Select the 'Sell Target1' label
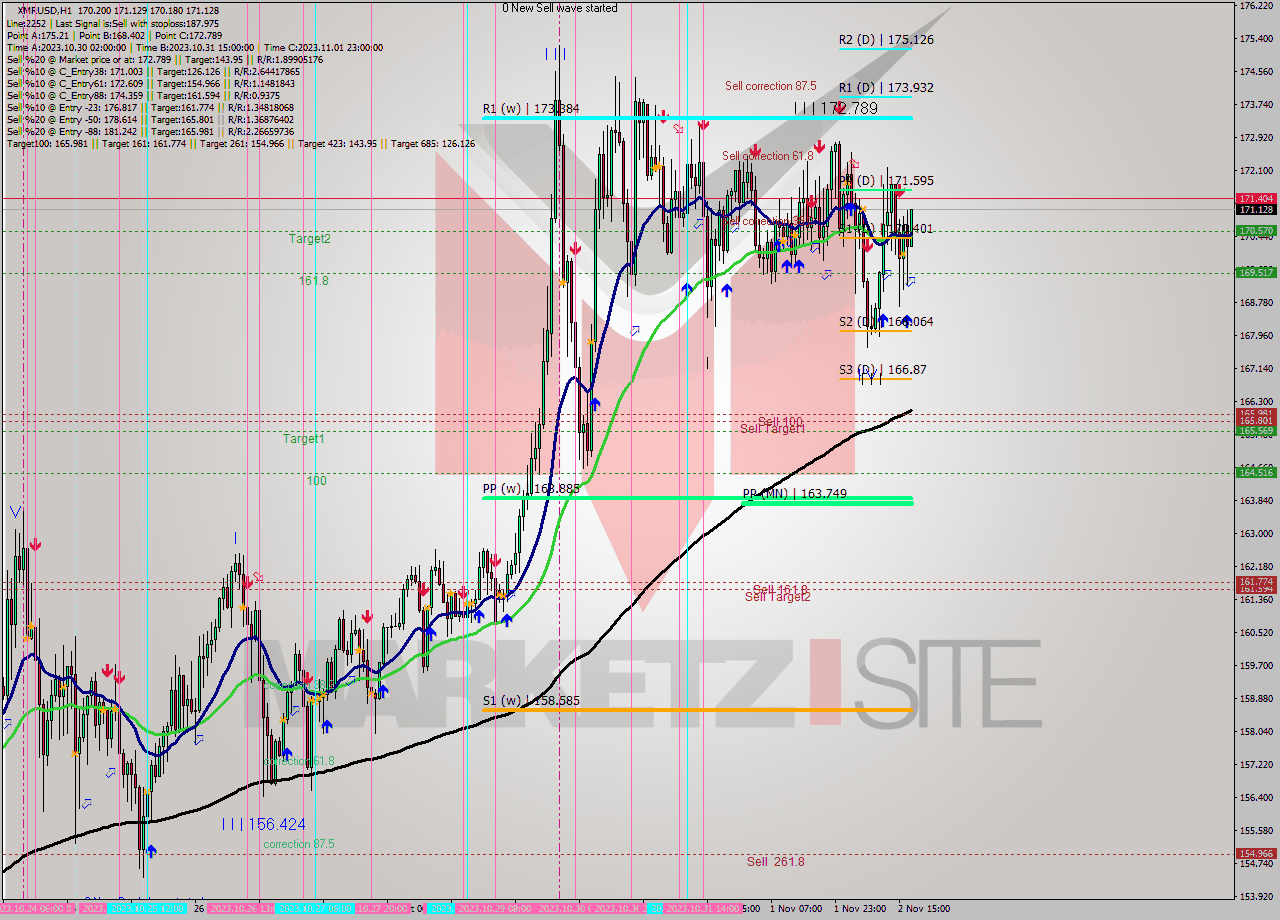The height and width of the screenshot is (920, 1280). (x=772, y=429)
